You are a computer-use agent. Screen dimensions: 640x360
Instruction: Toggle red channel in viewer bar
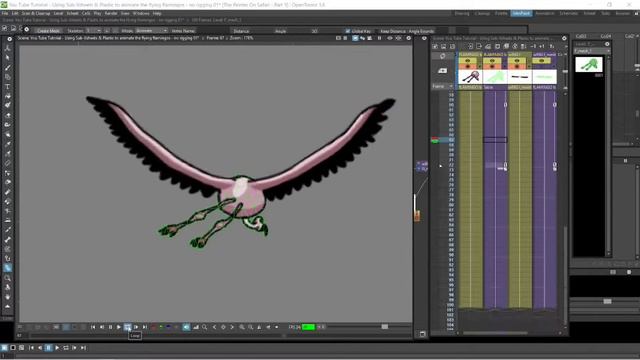pos(153,327)
